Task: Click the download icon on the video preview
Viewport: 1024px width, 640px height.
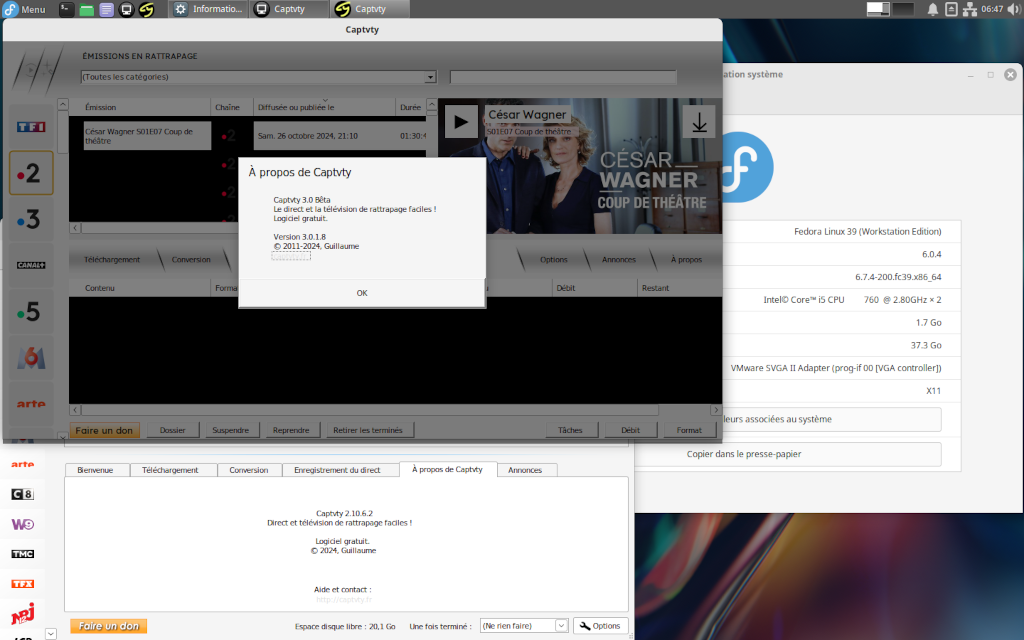Action: point(699,121)
